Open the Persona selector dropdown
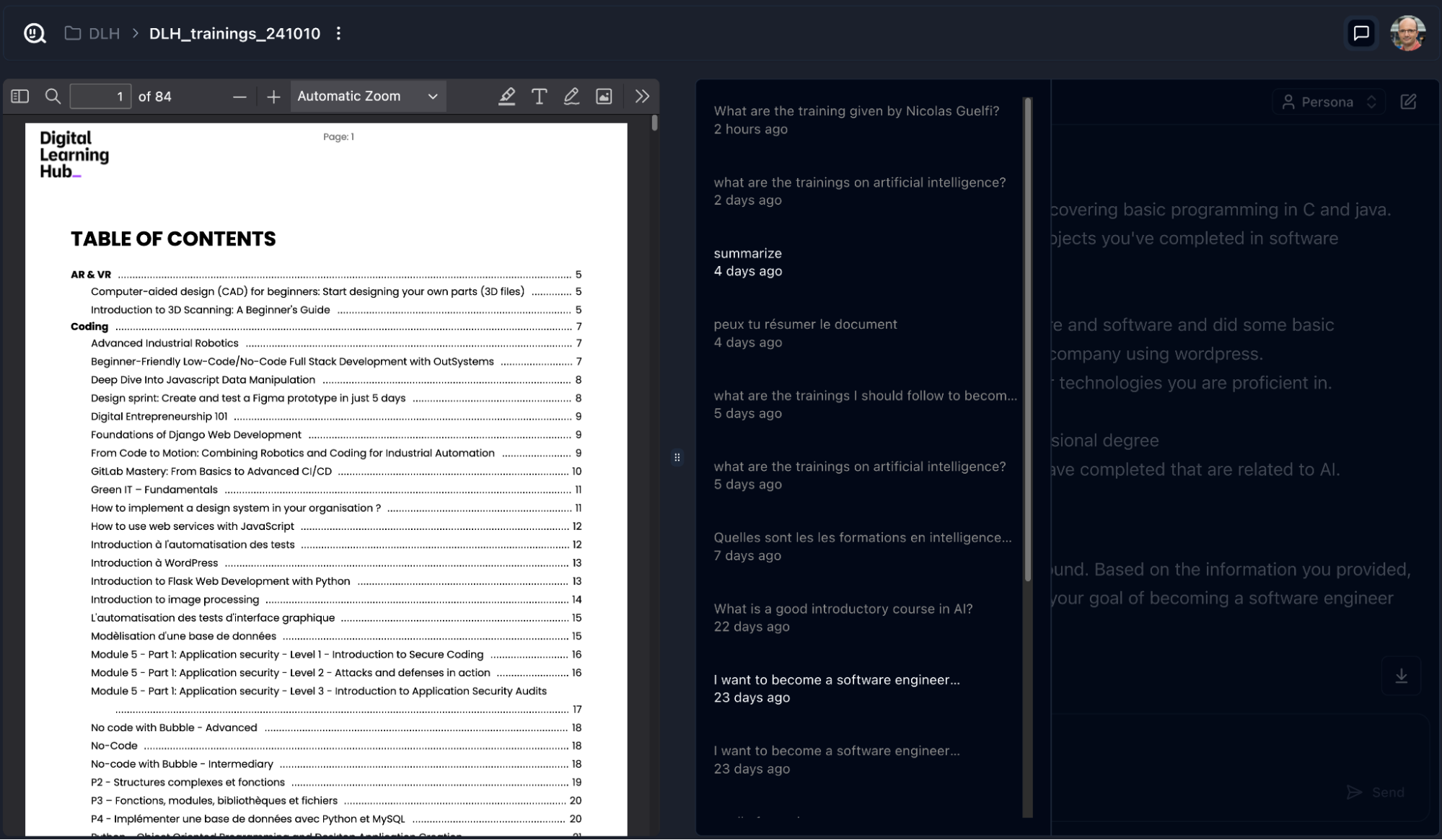1442x840 pixels. point(1329,102)
